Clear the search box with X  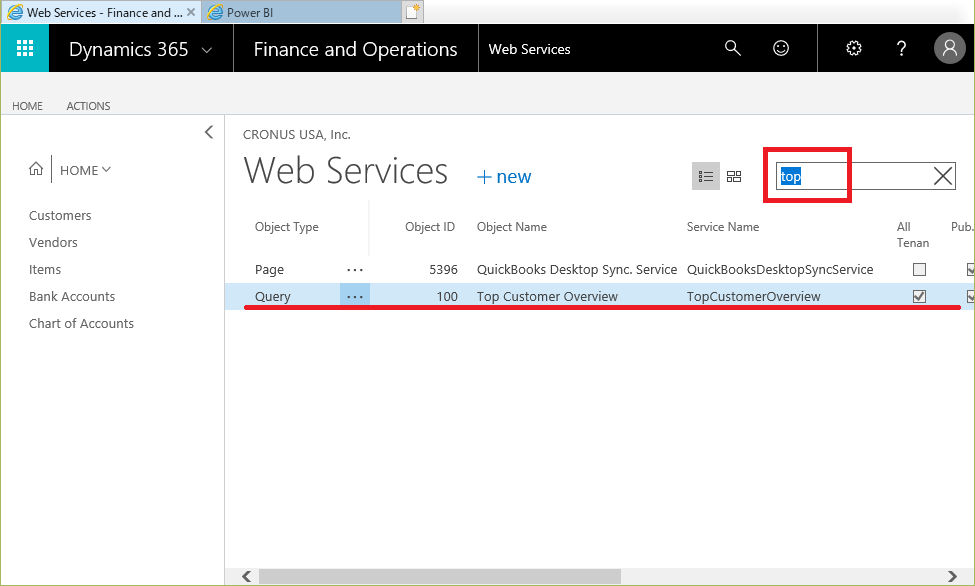tap(943, 176)
